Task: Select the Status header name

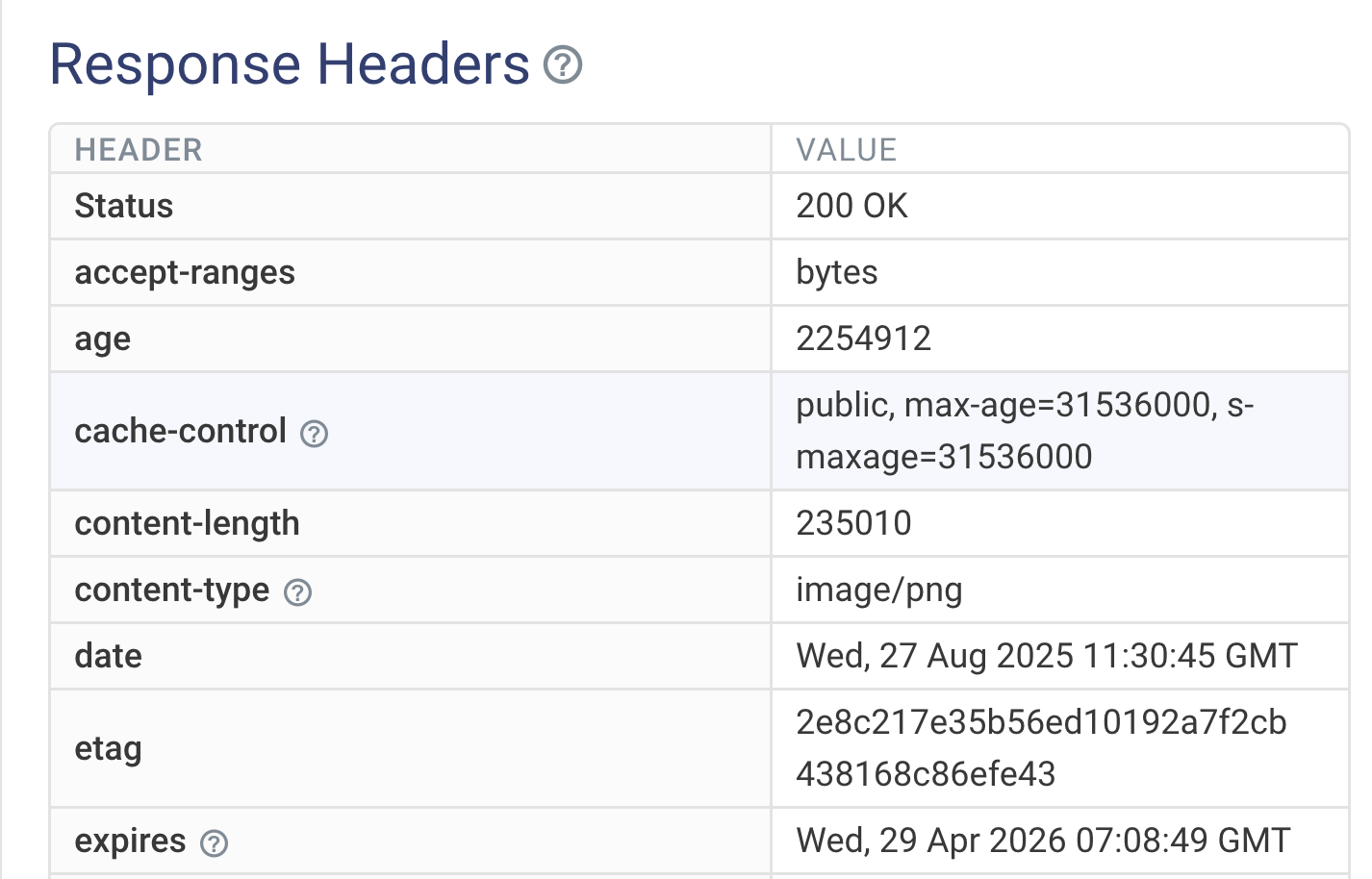Action: [124, 206]
